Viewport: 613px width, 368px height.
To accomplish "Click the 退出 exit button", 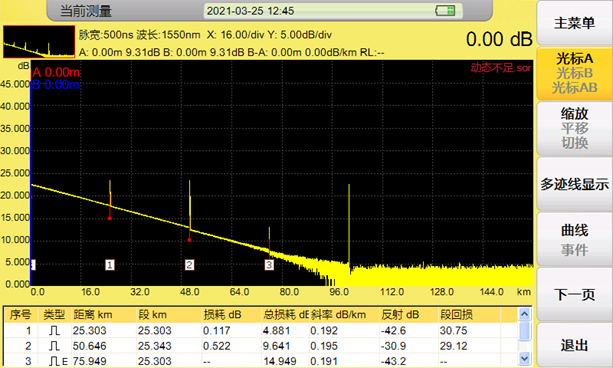I will pos(574,345).
